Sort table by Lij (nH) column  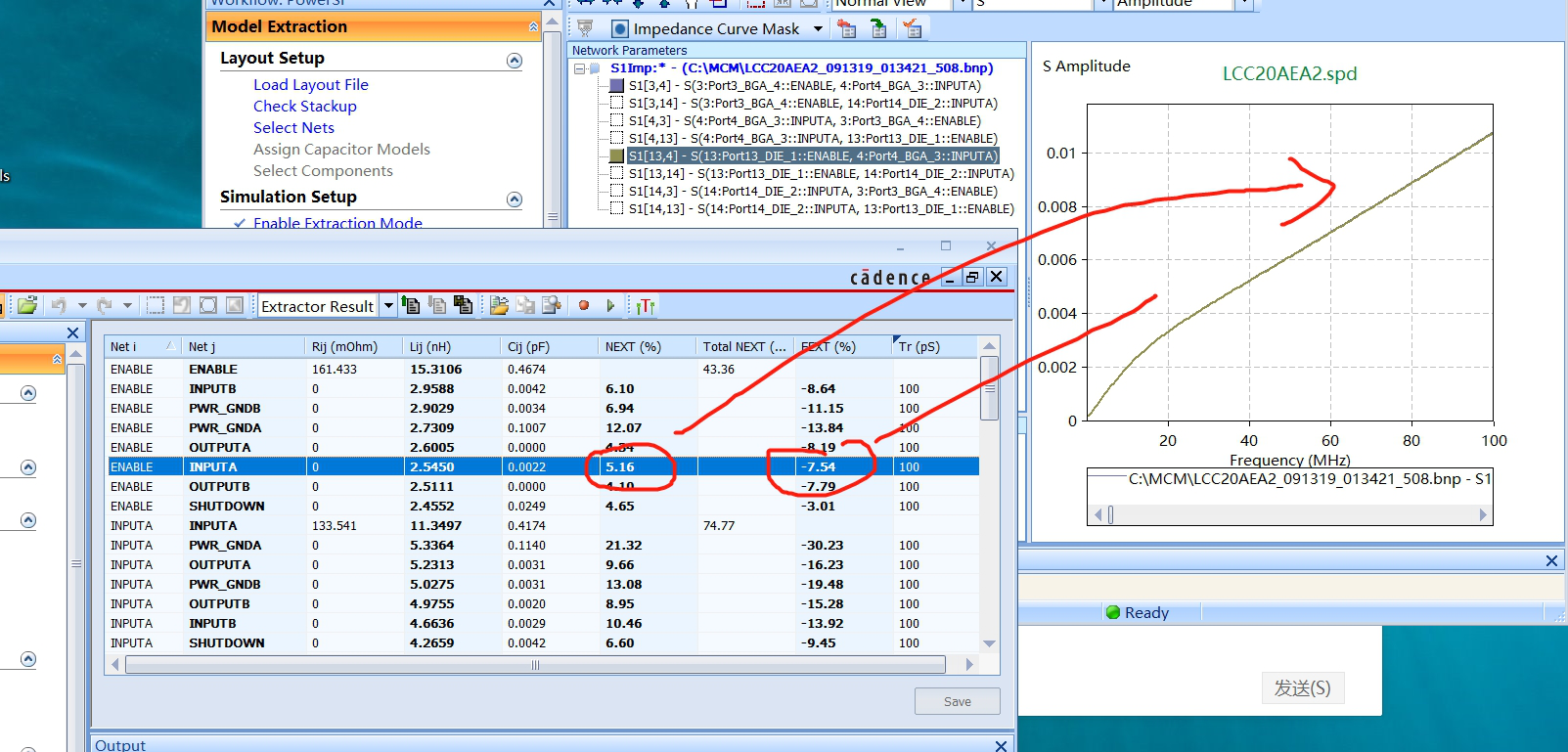point(452,346)
